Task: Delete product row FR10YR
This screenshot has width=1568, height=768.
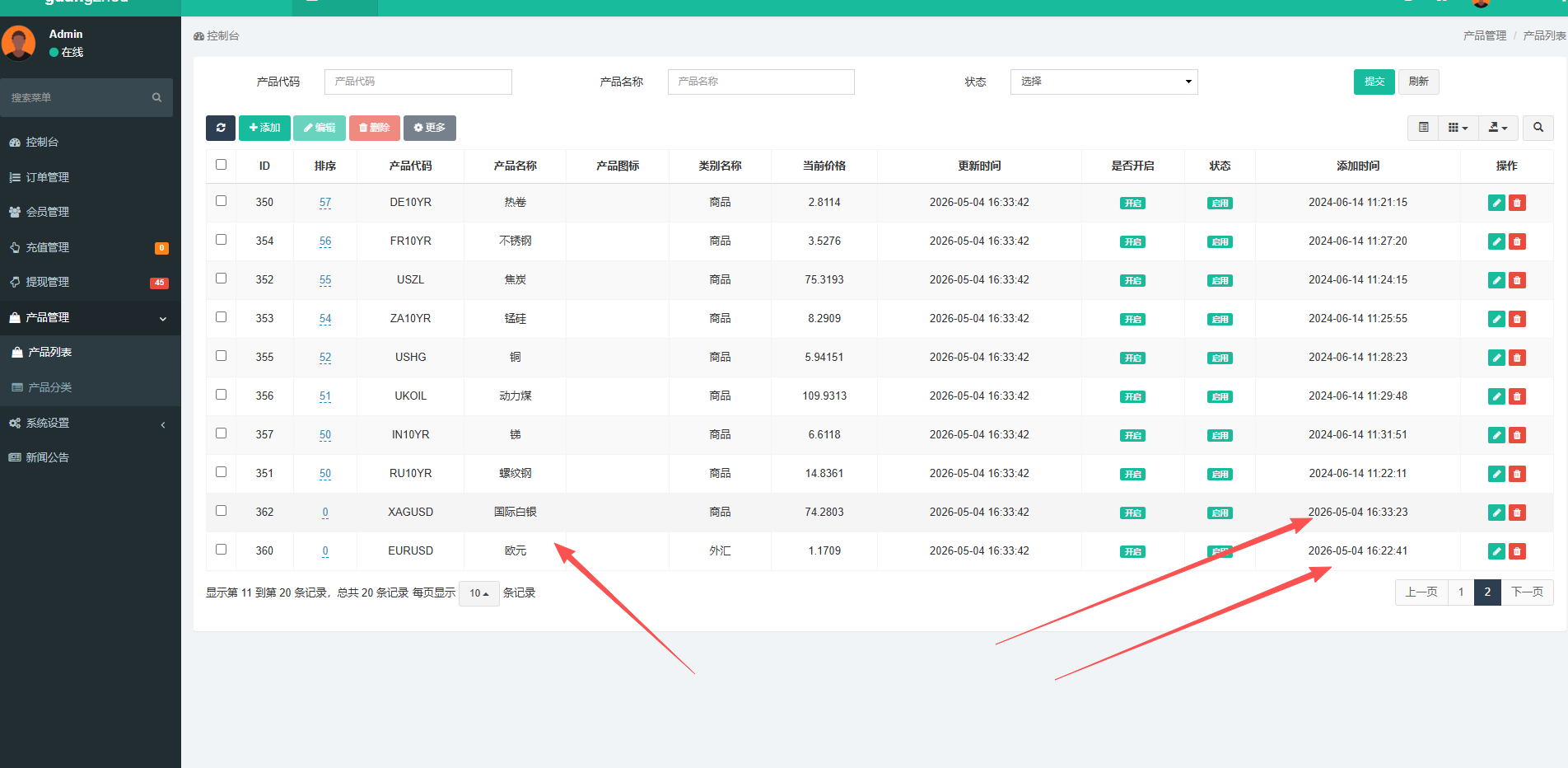Action: click(x=1517, y=241)
